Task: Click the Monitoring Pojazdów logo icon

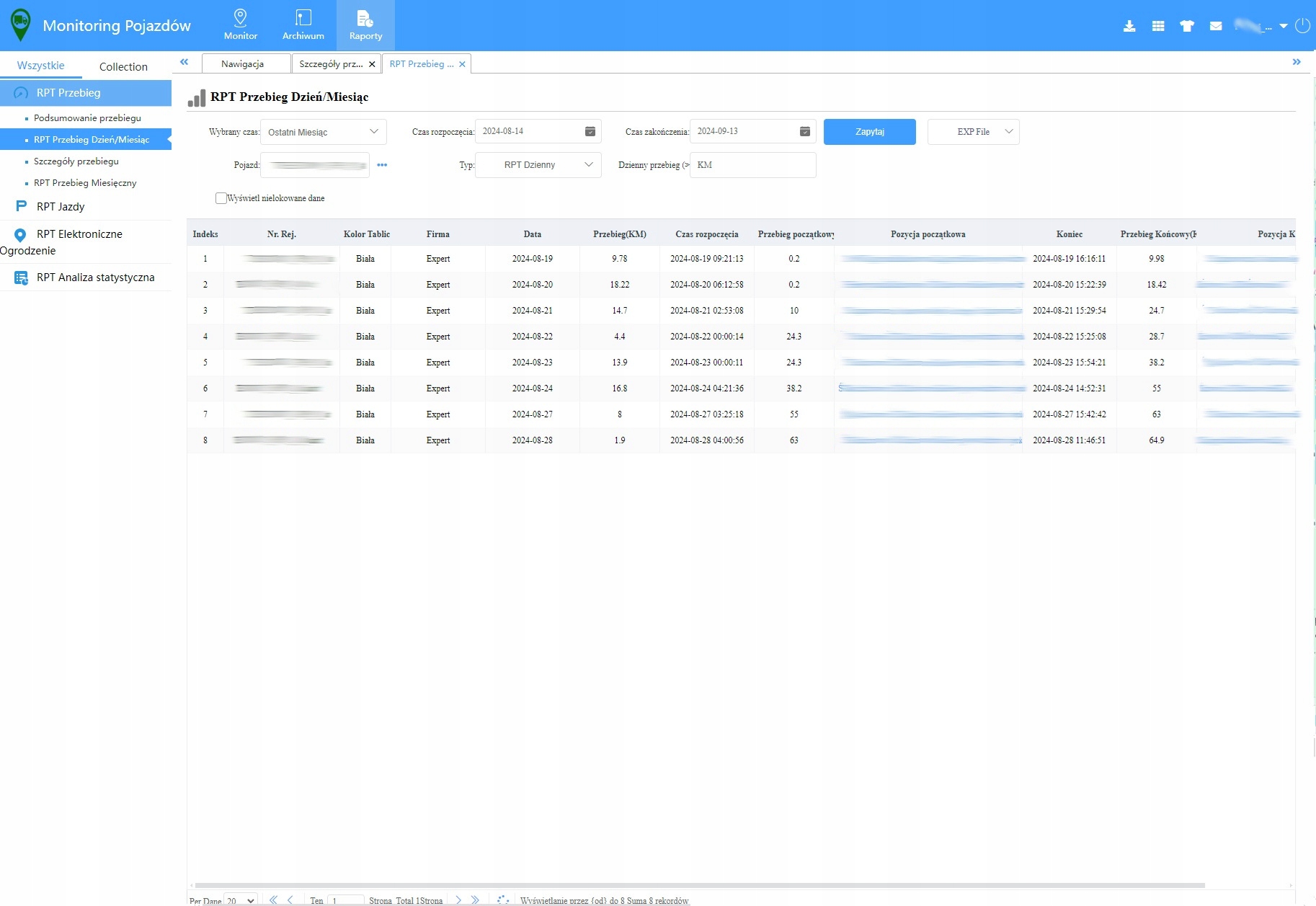Action: pos(21,25)
